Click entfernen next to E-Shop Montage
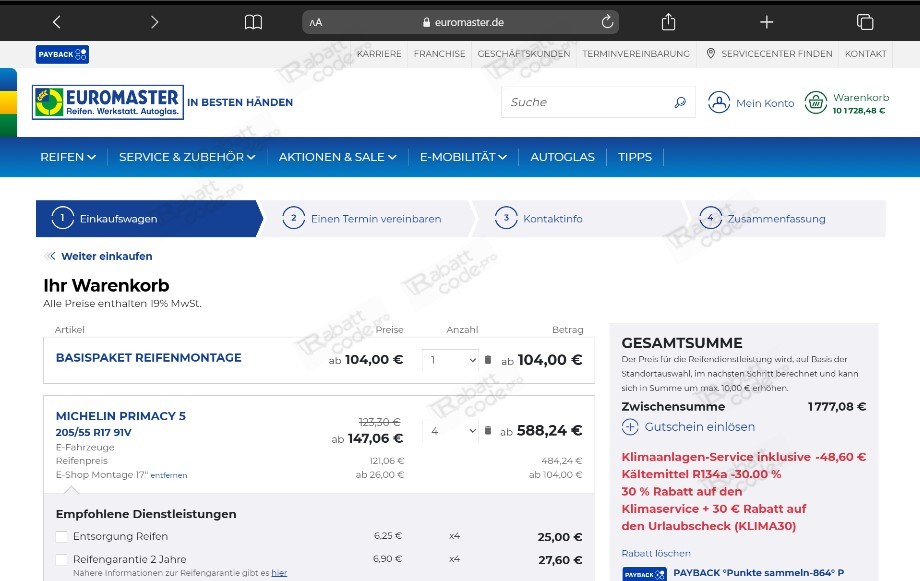920x581 pixels. [x=169, y=475]
